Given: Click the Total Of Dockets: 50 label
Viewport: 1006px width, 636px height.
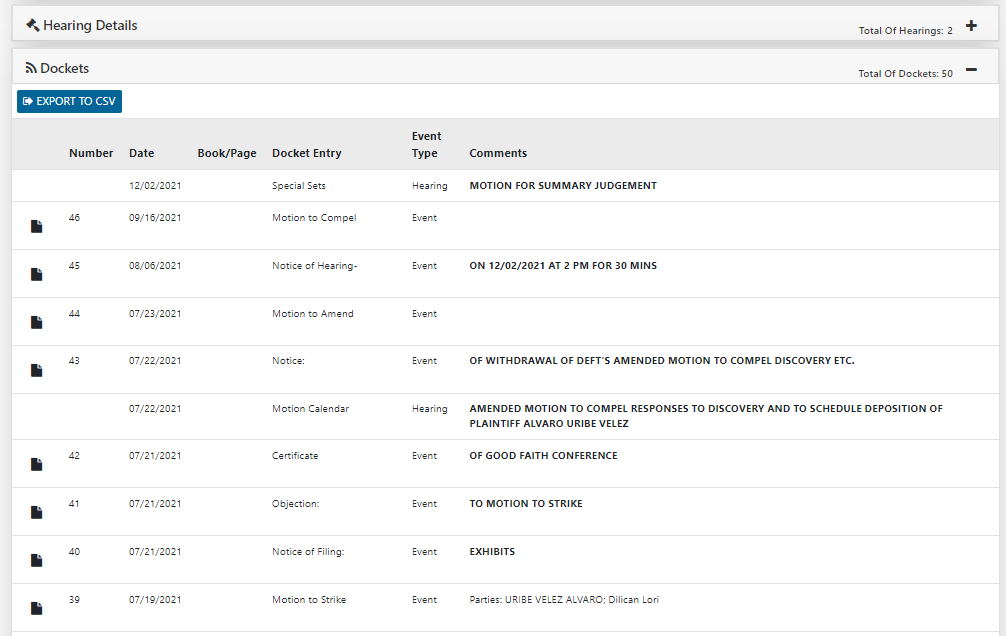Looking at the screenshot, I should [906, 74].
